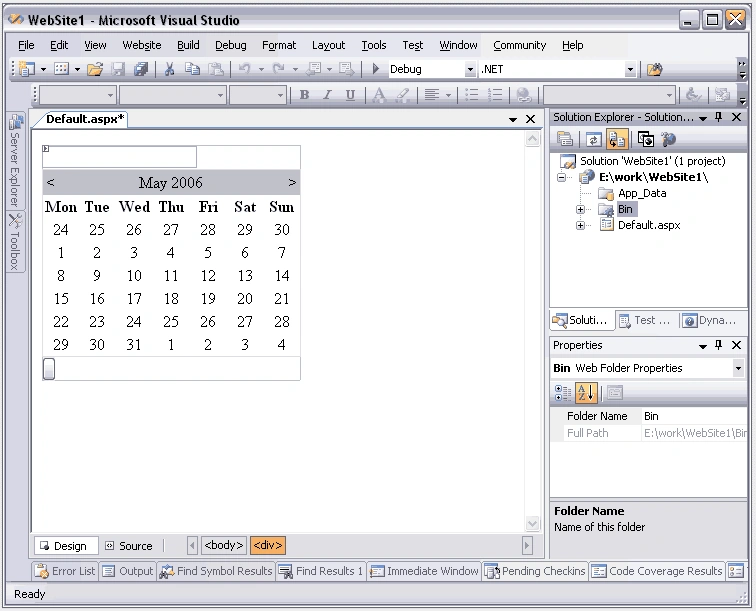Toggle Categorized view in Properties panel
The width and height of the screenshot is (756, 611).
coord(563,393)
